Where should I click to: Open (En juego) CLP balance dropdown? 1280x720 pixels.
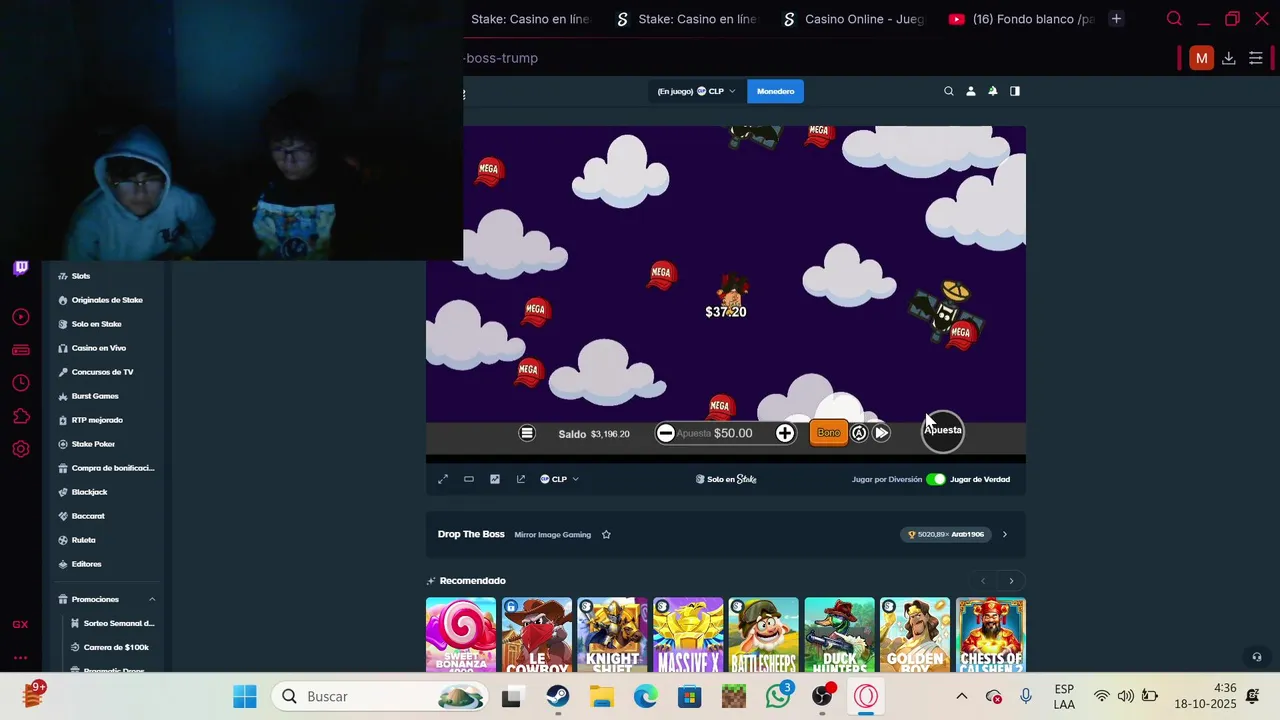(696, 91)
